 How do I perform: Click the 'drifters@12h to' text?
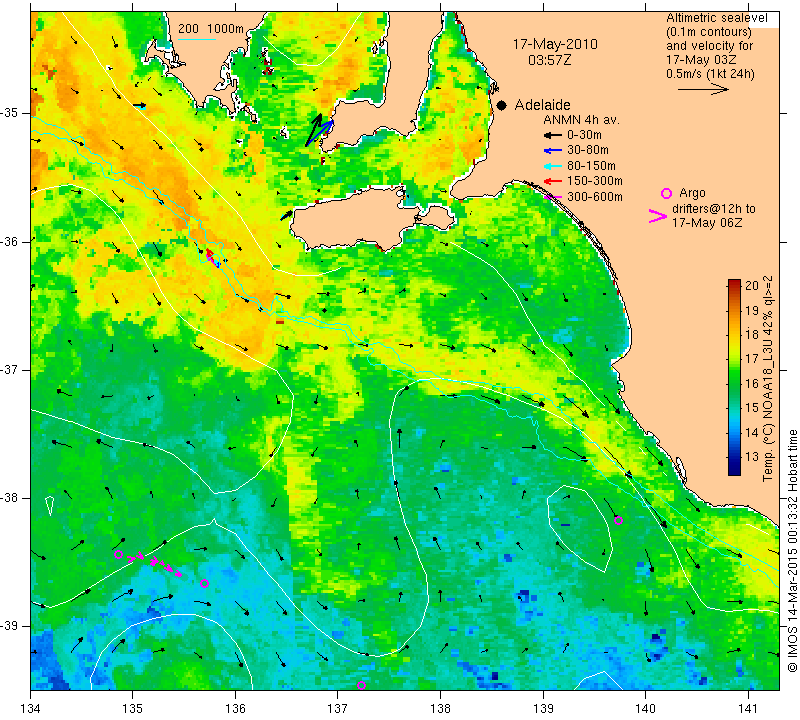click(714, 209)
